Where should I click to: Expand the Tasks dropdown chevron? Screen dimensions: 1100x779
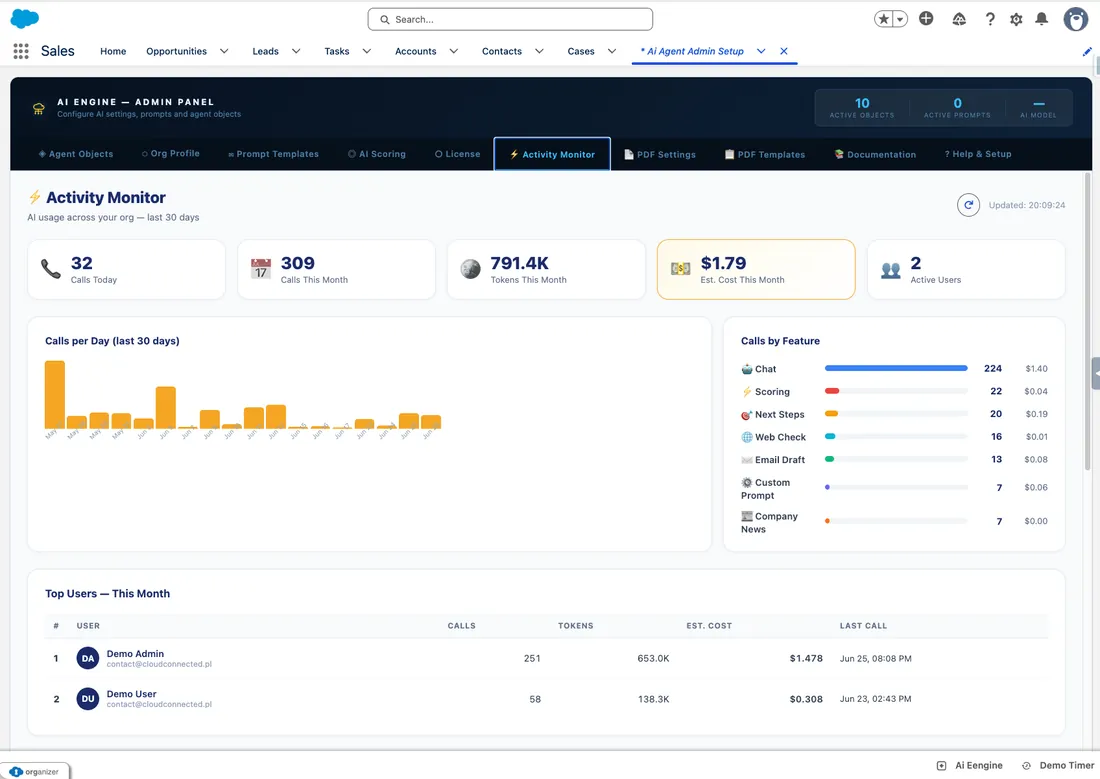(367, 51)
